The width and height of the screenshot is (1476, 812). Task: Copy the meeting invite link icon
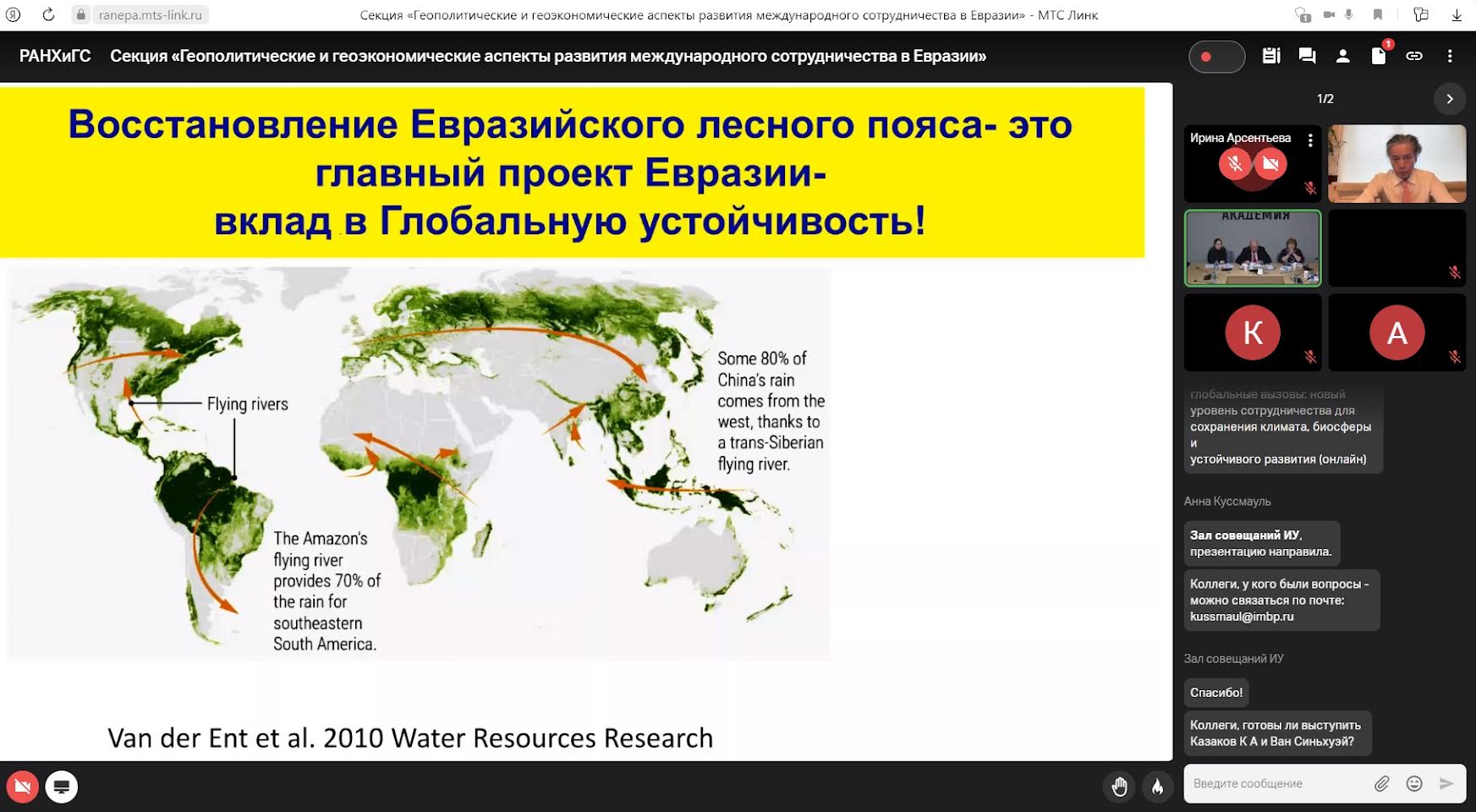pos(1414,56)
